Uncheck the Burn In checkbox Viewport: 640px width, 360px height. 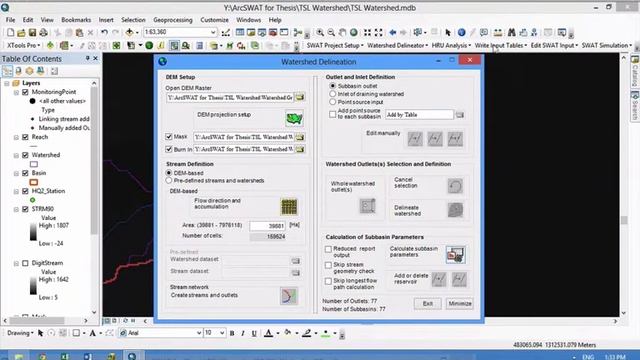point(169,149)
